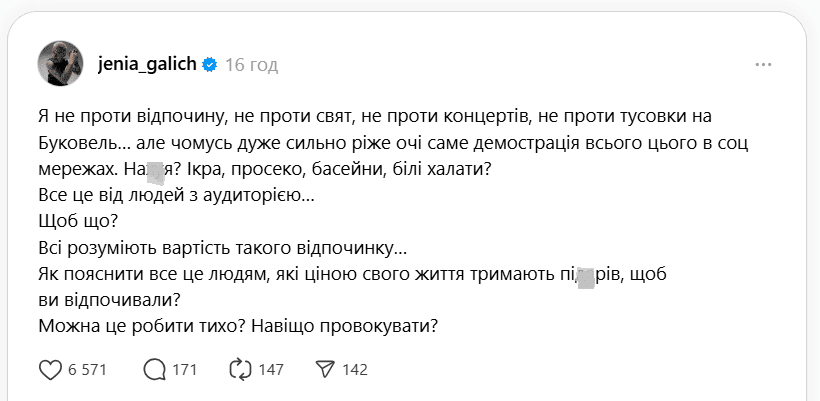Click the 171 comments count
This screenshot has width=820, height=401.
(x=185, y=370)
